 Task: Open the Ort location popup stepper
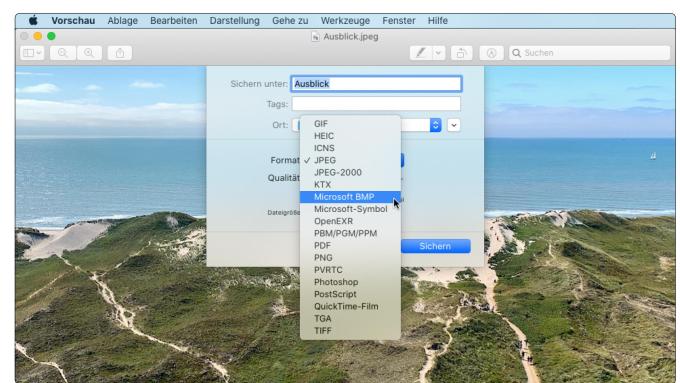point(435,125)
